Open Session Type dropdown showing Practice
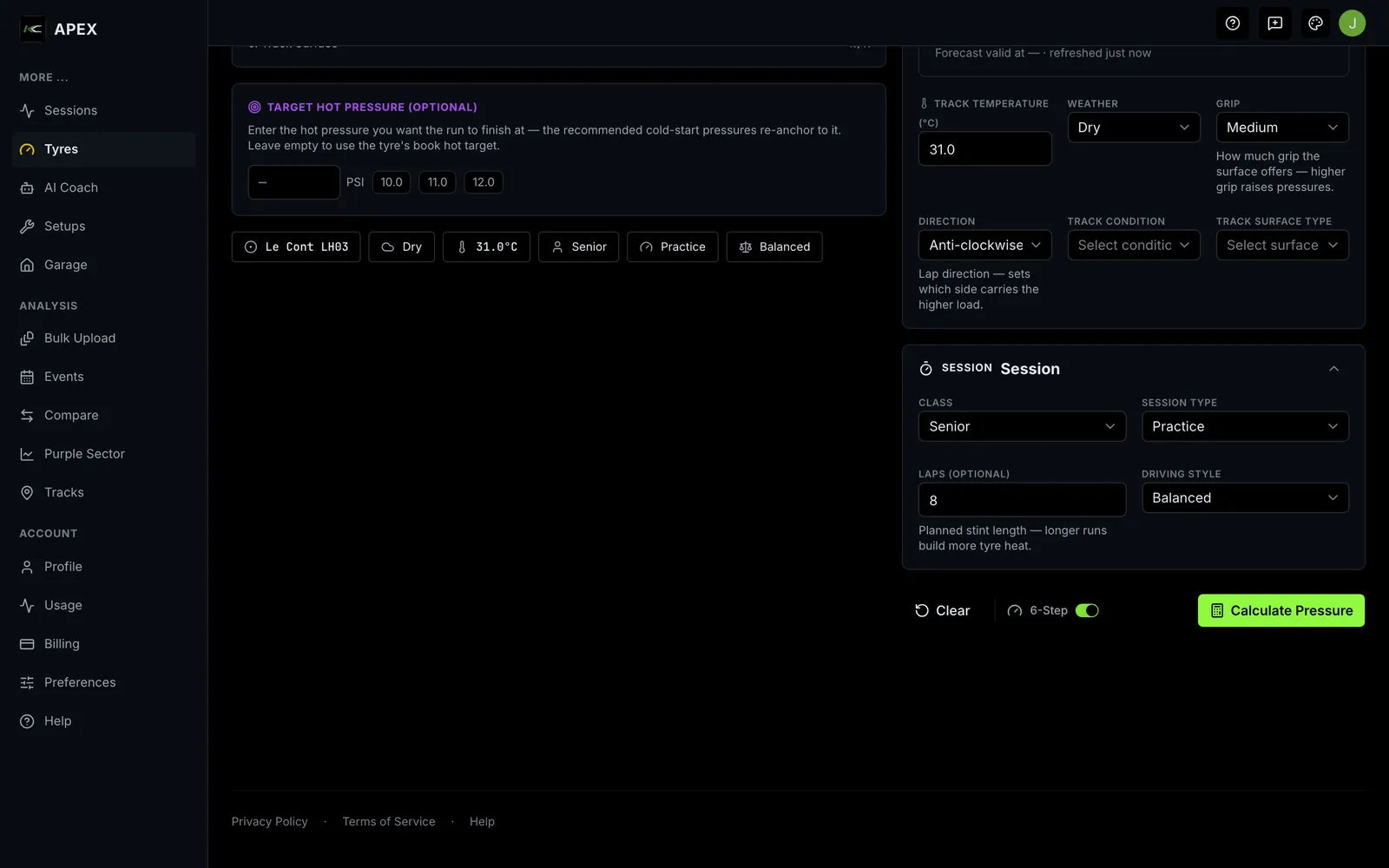 [1245, 426]
